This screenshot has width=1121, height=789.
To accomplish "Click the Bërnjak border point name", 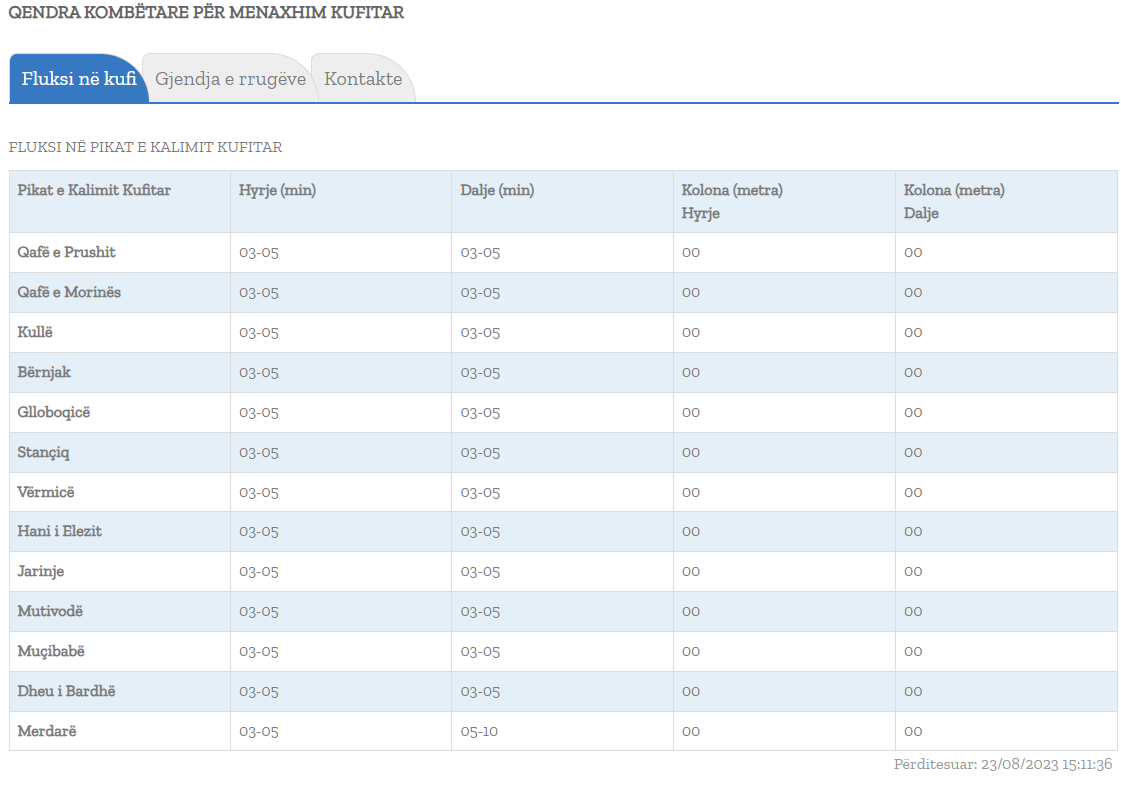I will click(44, 372).
